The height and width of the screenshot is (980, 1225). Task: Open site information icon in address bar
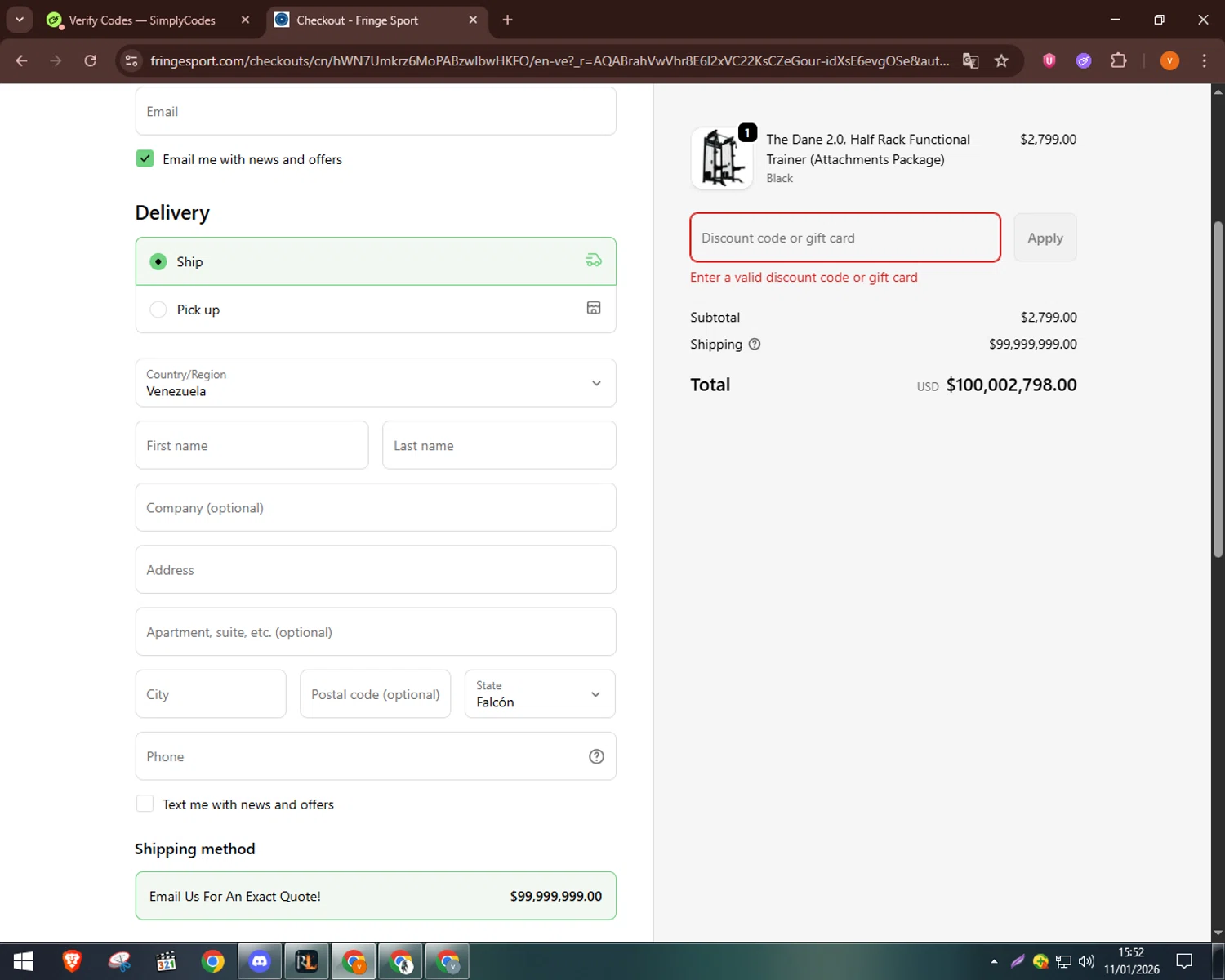(131, 60)
